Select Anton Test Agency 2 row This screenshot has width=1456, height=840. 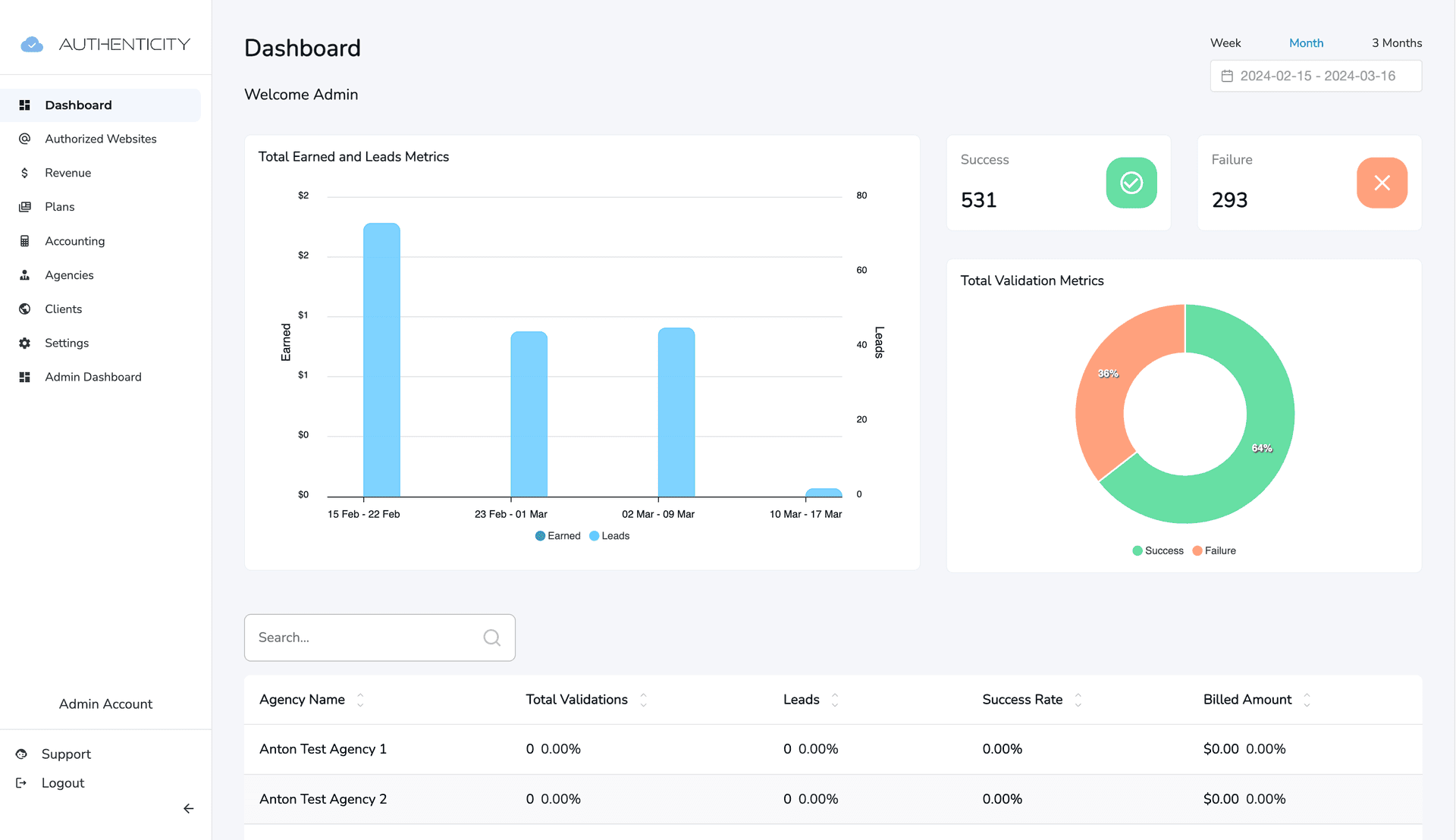point(833,799)
